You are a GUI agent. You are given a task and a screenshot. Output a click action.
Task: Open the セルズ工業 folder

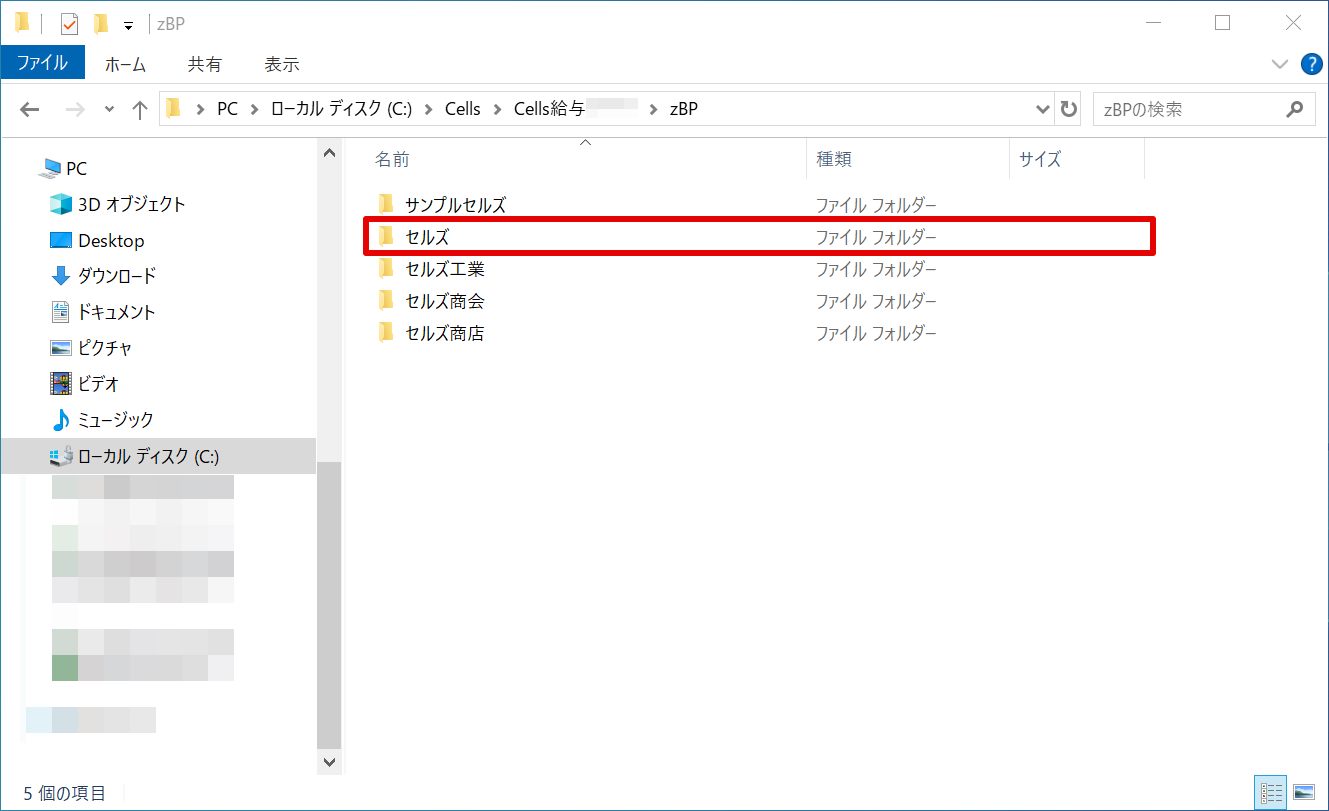[x=444, y=269]
